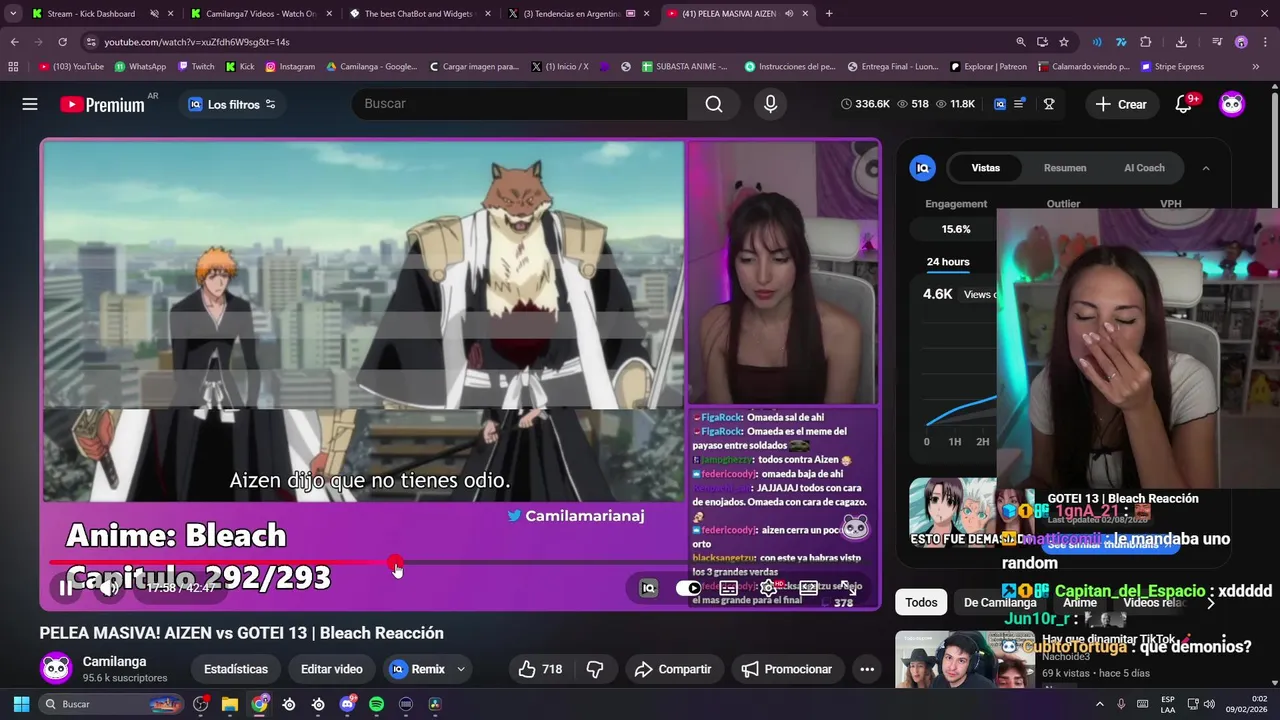
Task: Open the Twitch bookmark
Action: pos(196,67)
